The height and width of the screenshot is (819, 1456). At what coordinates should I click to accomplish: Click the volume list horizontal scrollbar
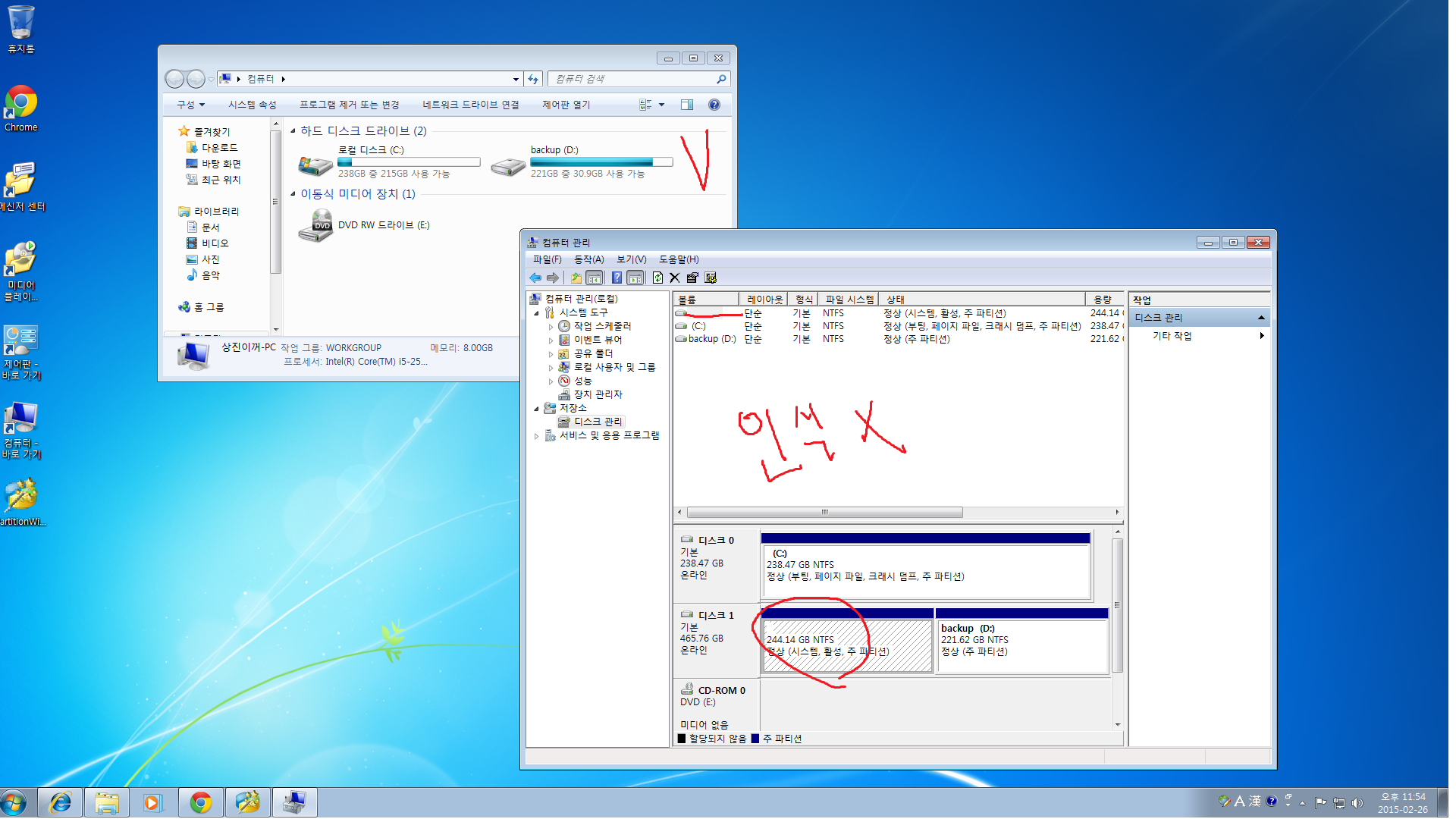[824, 512]
